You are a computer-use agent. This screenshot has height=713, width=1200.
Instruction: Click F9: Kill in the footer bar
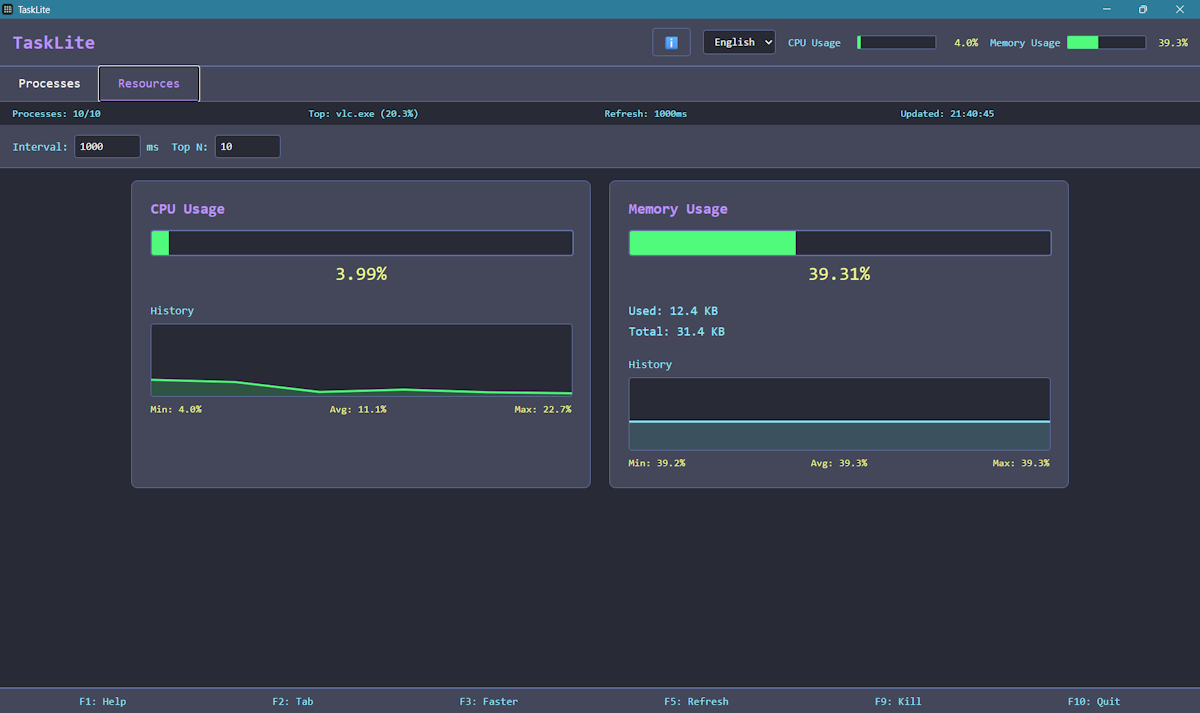click(x=898, y=701)
